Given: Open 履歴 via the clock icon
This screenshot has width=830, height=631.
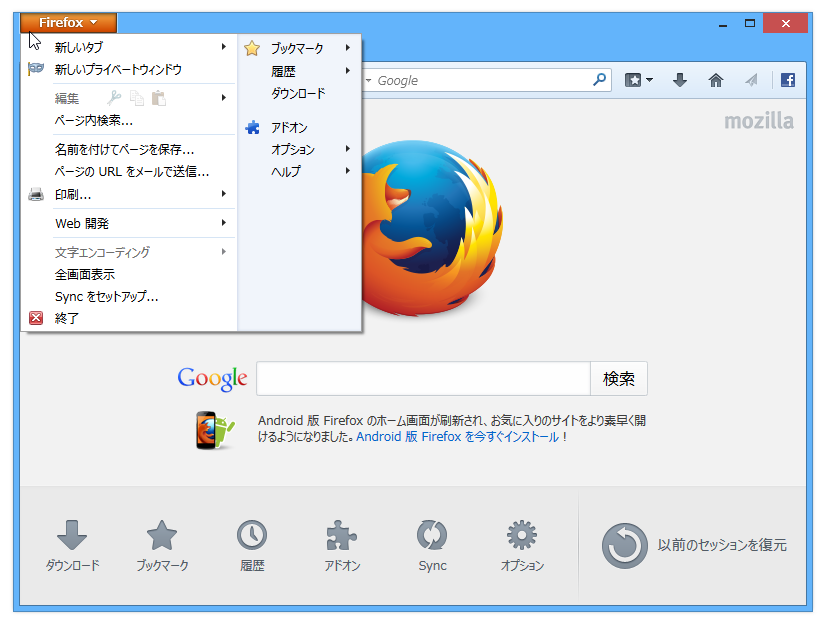Looking at the screenshot, I should coord(252,537).
